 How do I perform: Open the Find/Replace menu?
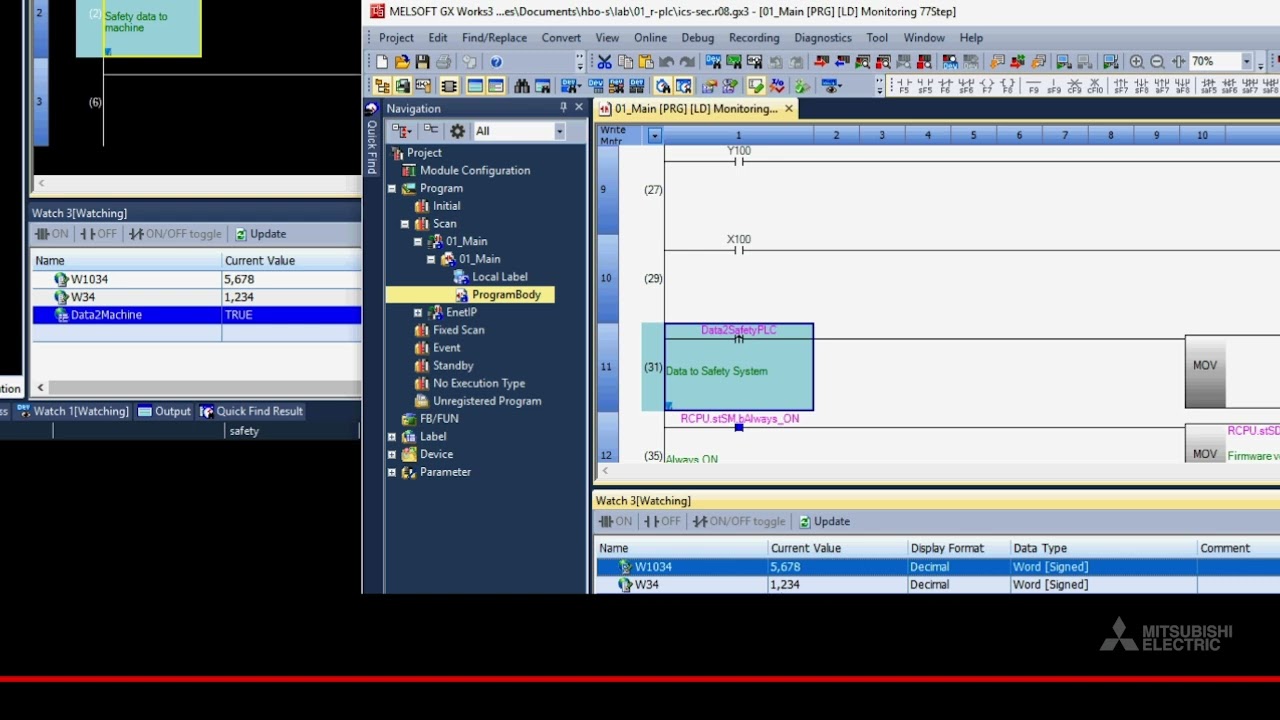coord(494,38)
